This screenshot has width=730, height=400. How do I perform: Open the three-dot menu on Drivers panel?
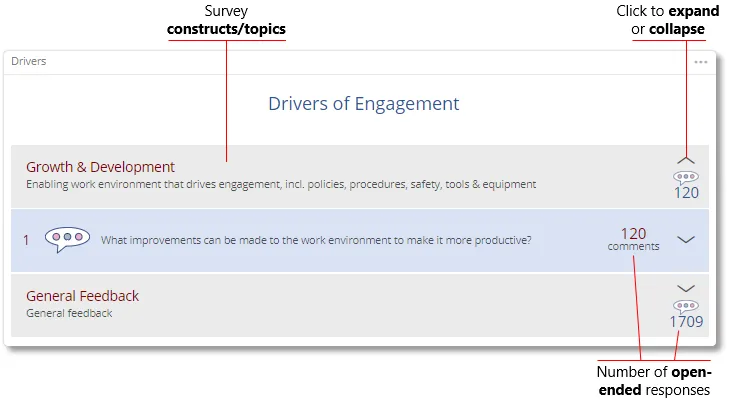coord(700,62)
